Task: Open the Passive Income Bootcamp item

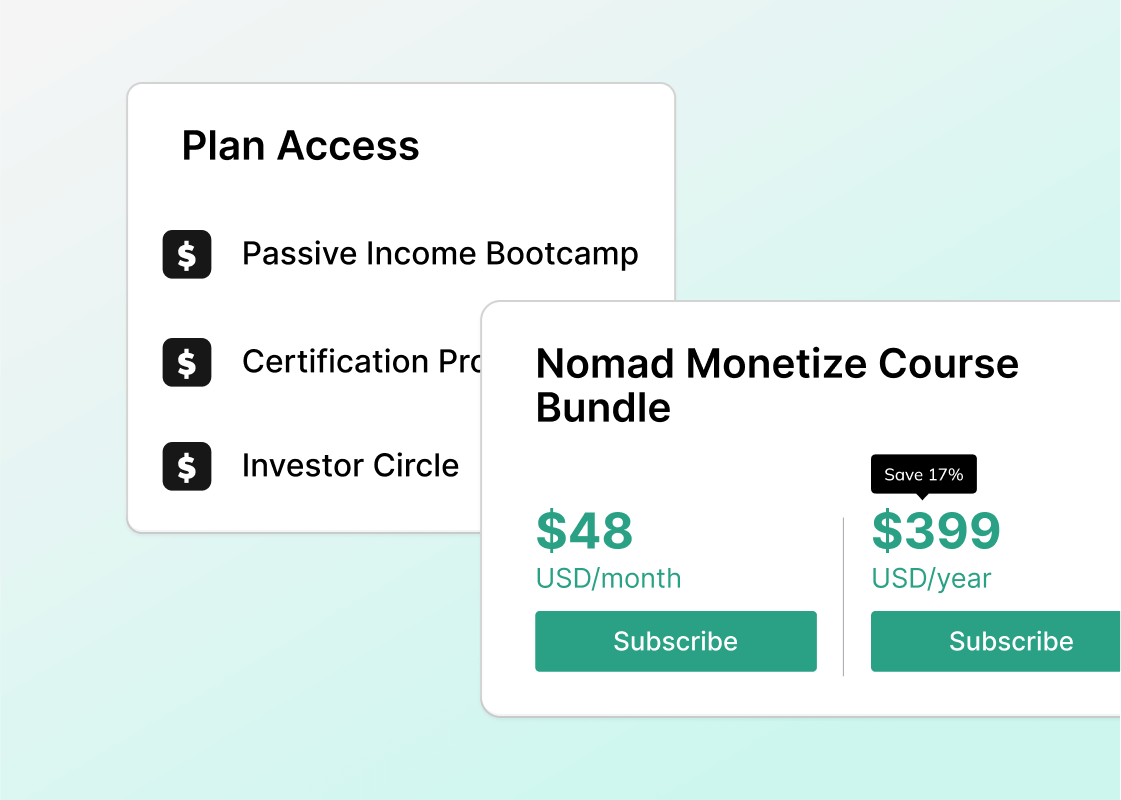Action: point(440,254)
